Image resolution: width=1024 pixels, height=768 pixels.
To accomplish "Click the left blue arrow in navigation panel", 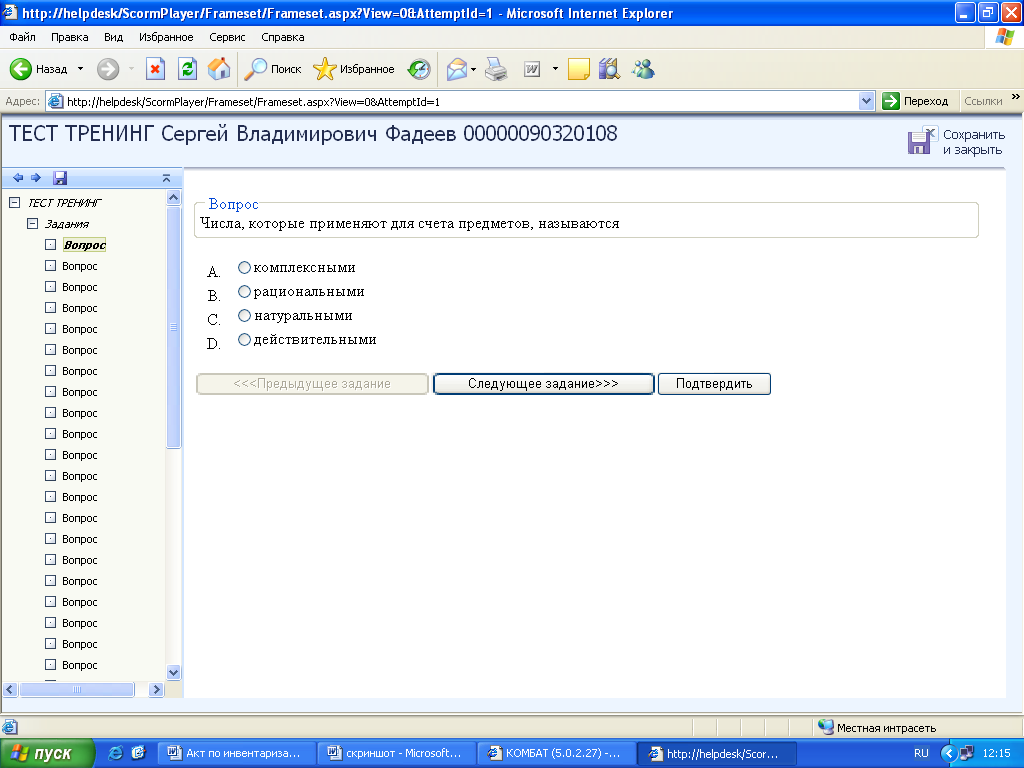I will pos(18,178).
